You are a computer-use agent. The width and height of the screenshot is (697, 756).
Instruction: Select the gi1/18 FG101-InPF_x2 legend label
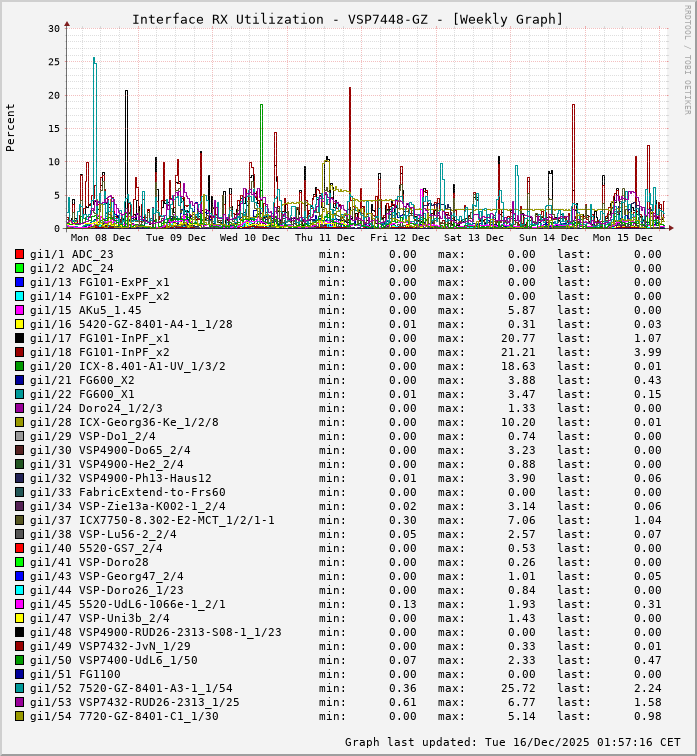click(x=99, y=352)
